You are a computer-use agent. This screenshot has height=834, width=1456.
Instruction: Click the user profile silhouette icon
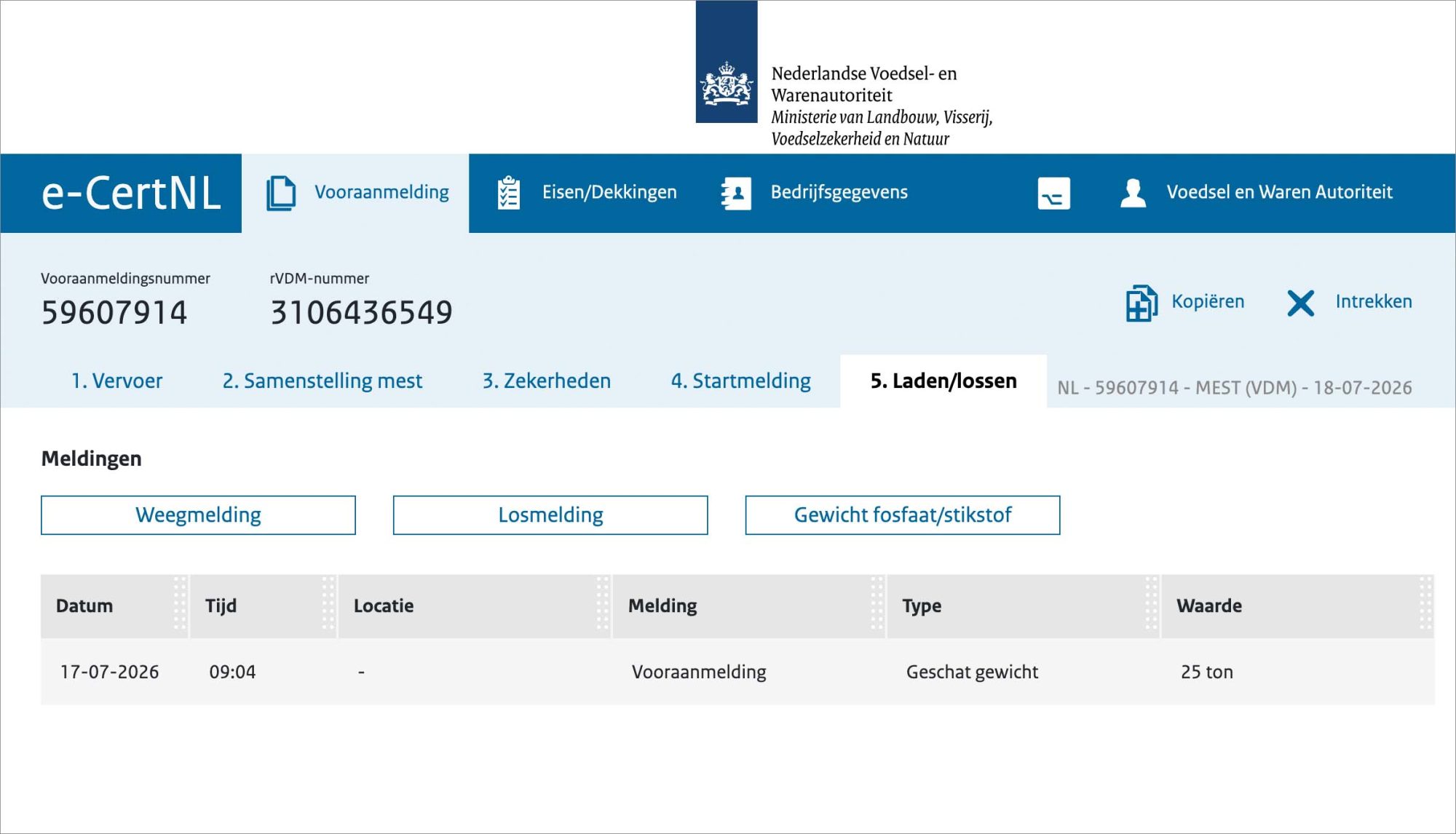1133,194
